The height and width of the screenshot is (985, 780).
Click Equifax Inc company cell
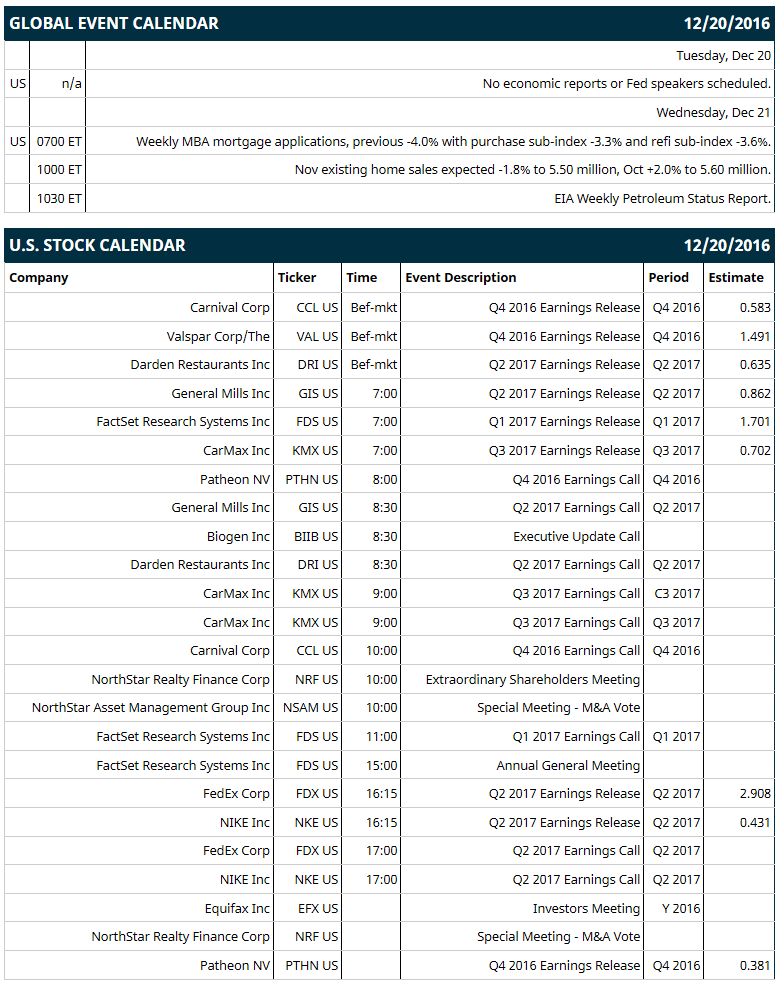(x=237, y=908)
